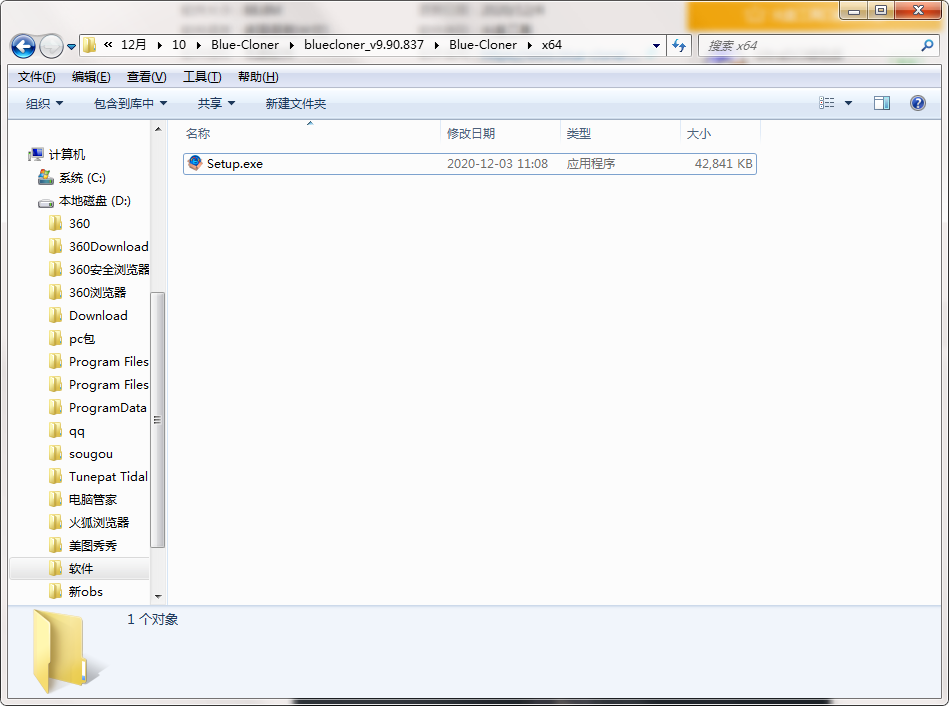Open the 360浏览器 folder
Screen dimensions: 949x706
point(97,292)
